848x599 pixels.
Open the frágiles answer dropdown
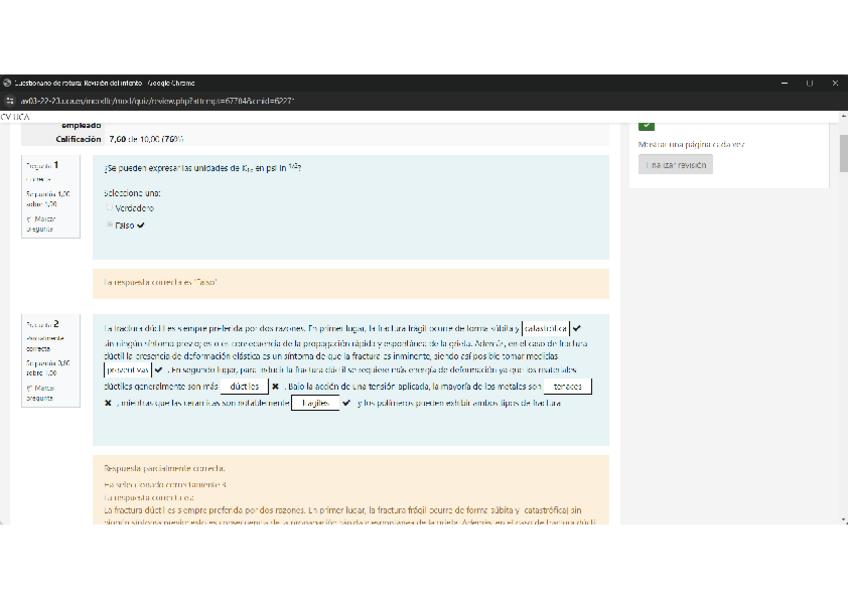[x=315, y=403]
